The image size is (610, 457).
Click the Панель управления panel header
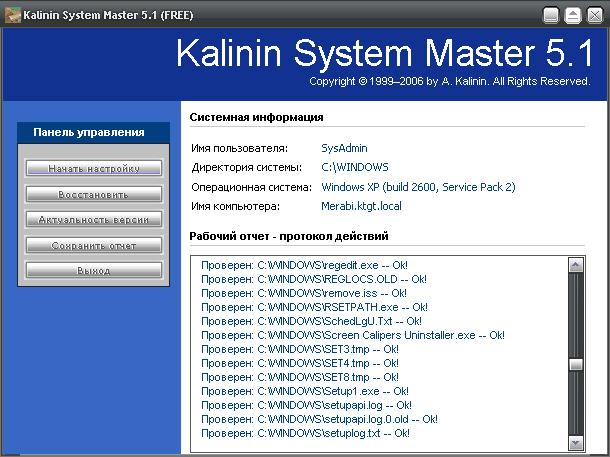pos(93,133)
